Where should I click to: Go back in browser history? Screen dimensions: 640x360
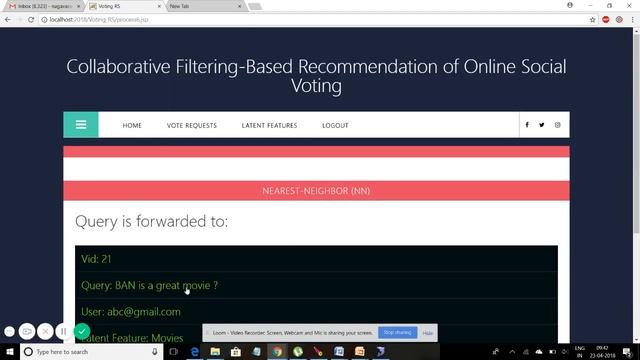8,20
